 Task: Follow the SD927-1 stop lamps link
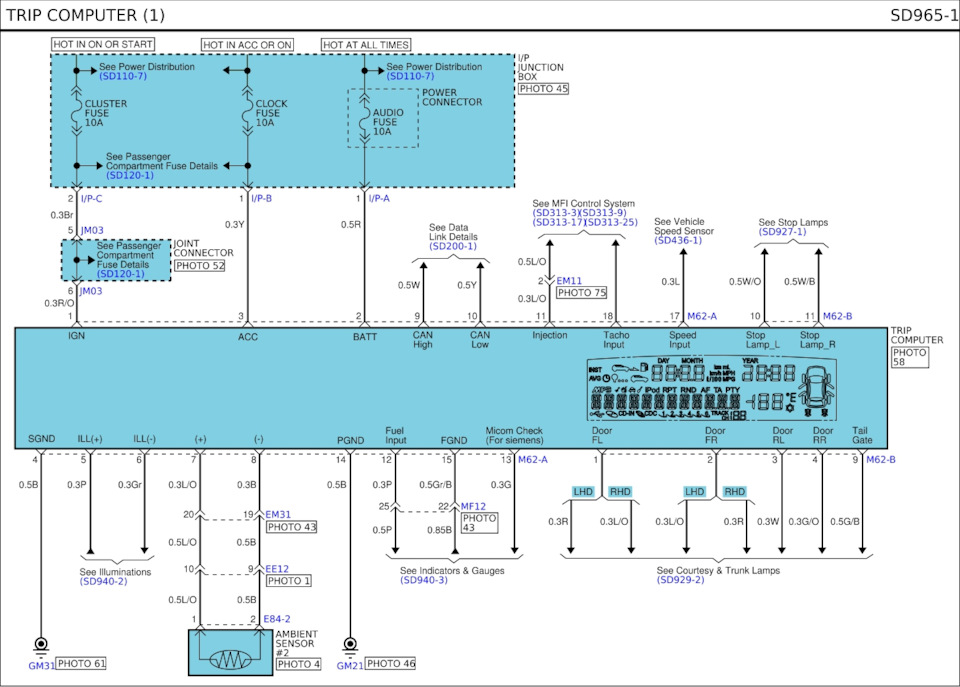[x=782, y=231]
